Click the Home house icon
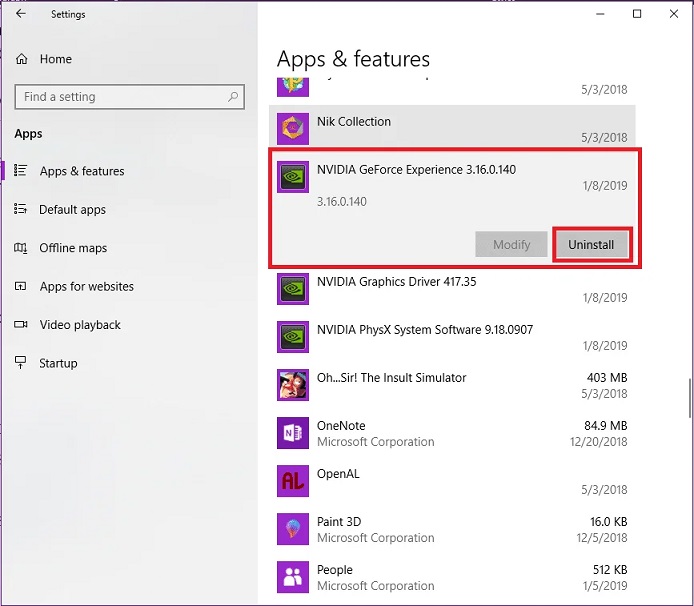Viewport: 694px width, 606px height. coord(22,59)
